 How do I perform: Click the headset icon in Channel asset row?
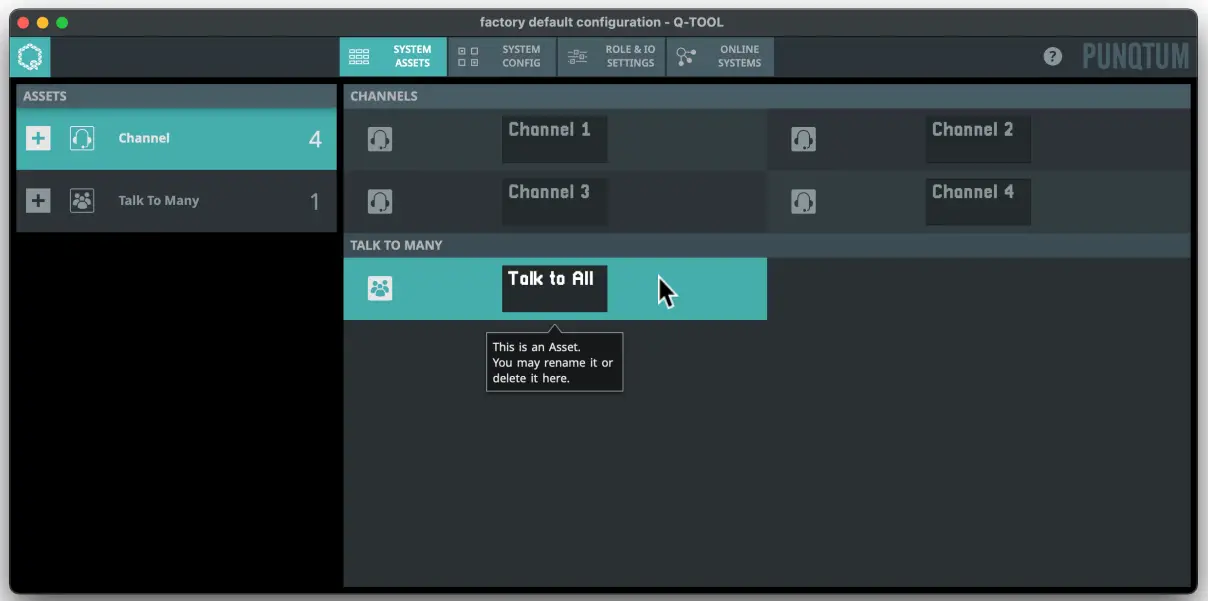tap(82, 139)
